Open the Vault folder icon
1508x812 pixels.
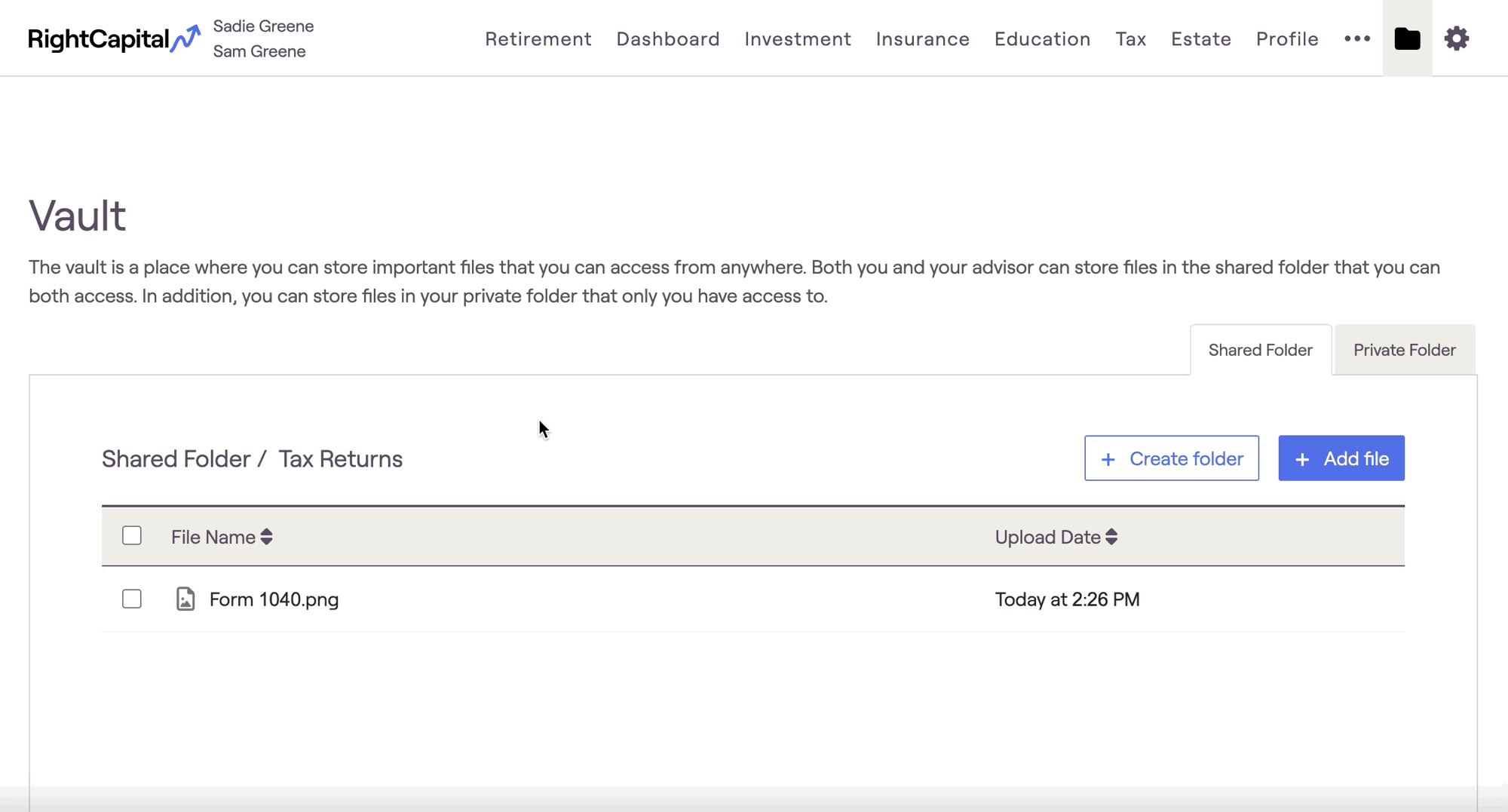tap(1407, 38)
